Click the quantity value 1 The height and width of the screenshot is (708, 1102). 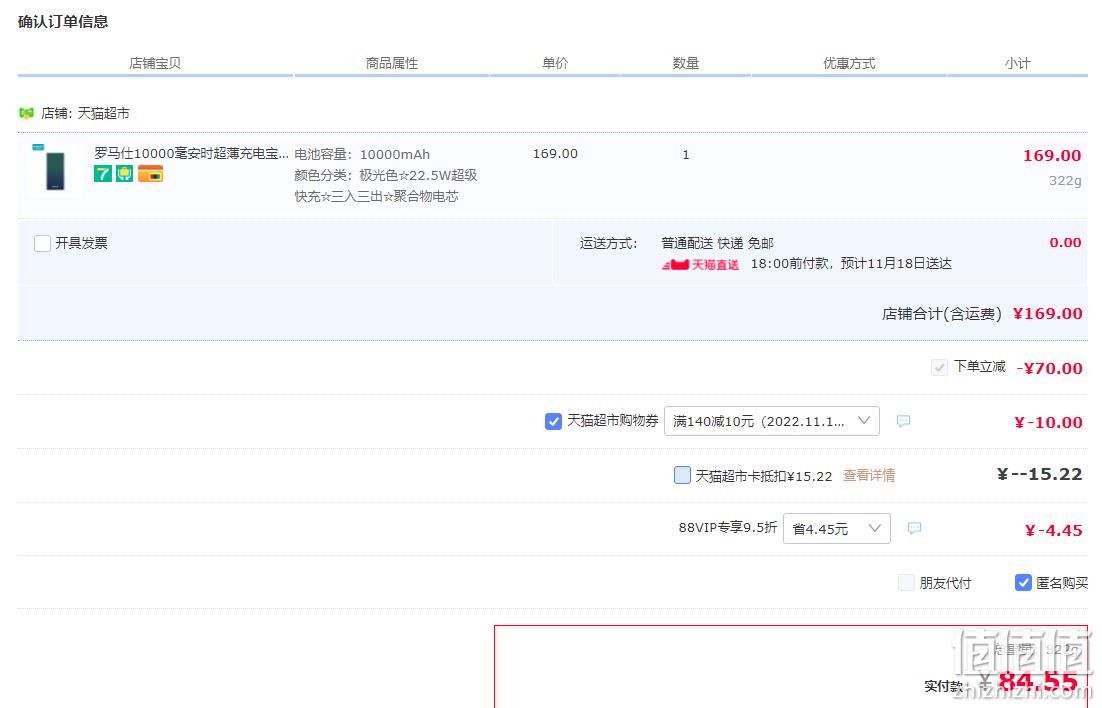pyautogui.click(x=686, y=155)
